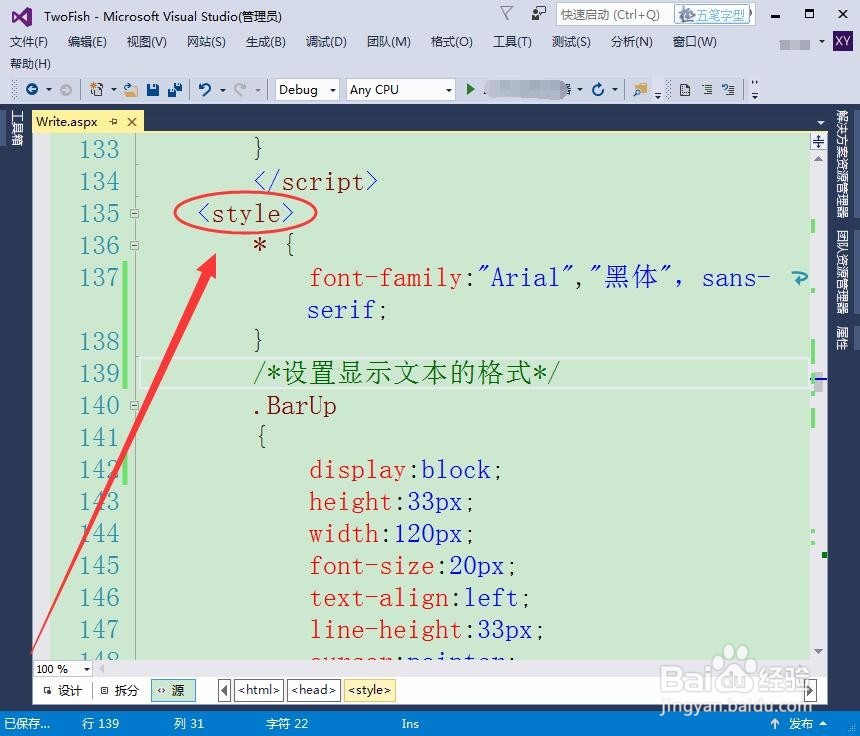Screen dimensions: 860x736
Task: Open the feedback icon in title bar
Action: tap(539, 13)
